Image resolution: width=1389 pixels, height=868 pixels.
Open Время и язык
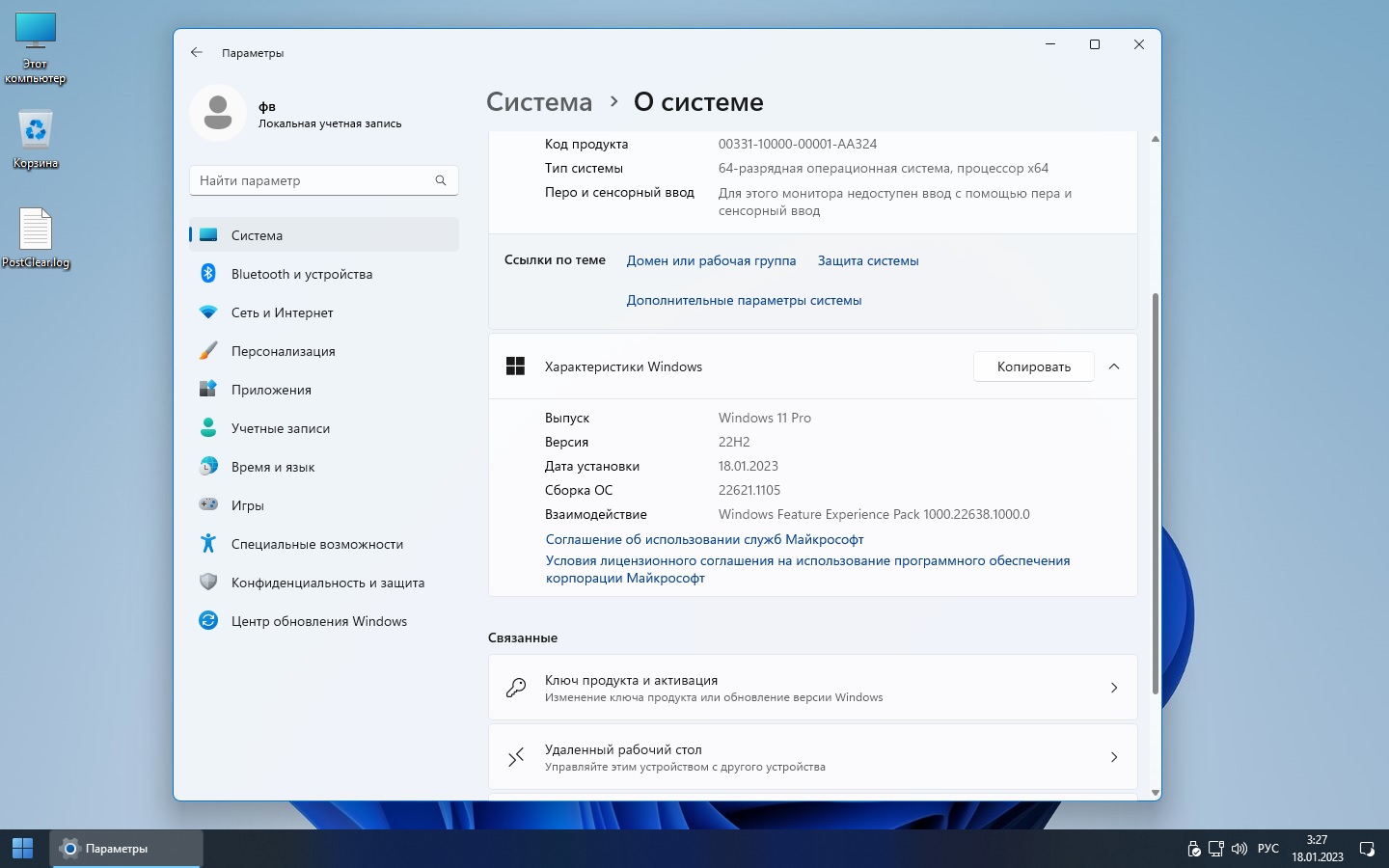click(324, 467)
